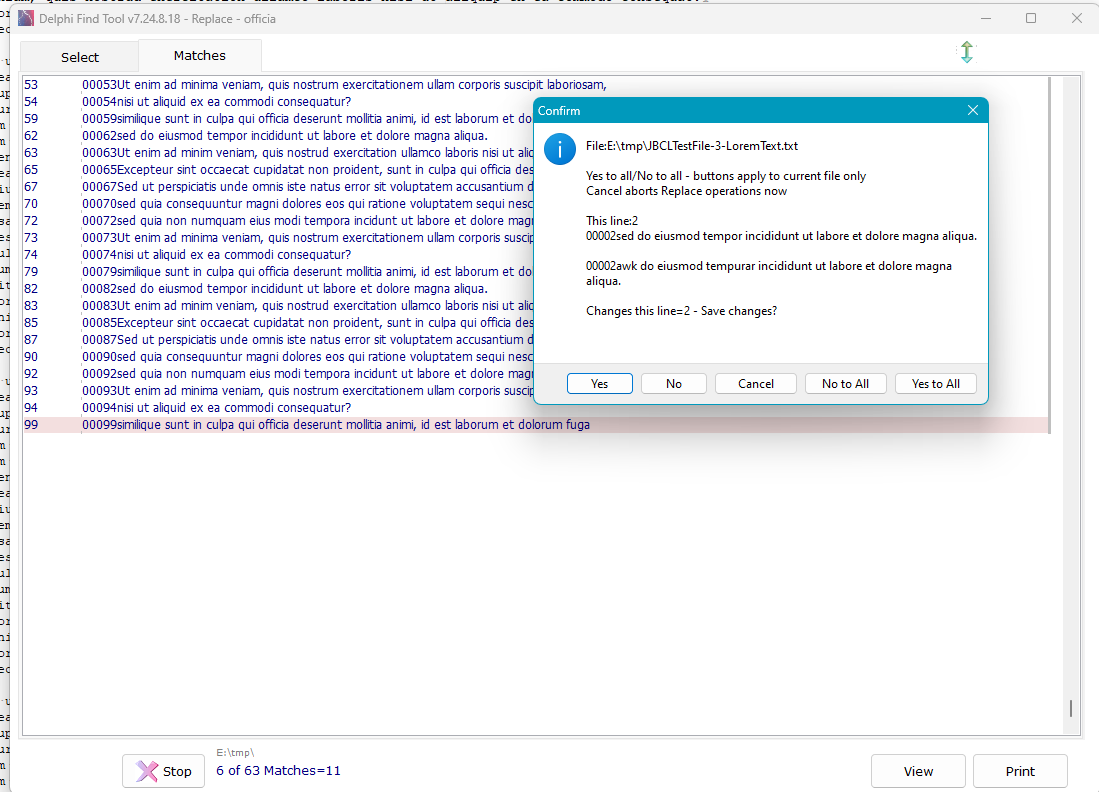Click the View button
The height and width of the screenshot is (792, 1099).
coord(918,771)
